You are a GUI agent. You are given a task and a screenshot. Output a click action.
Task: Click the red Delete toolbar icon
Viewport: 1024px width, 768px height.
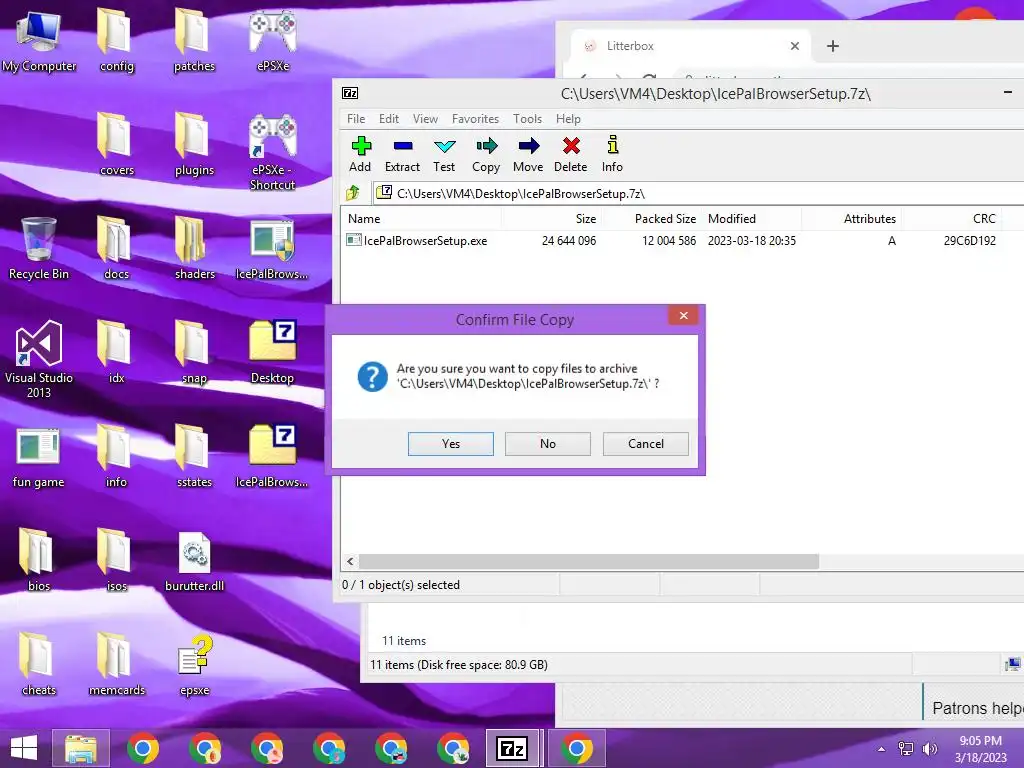(571, 154)
